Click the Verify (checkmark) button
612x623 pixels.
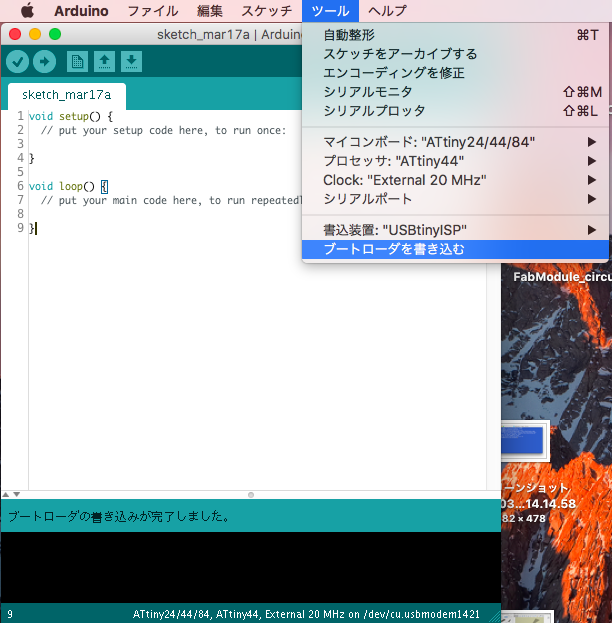click(x=17, y=62)
